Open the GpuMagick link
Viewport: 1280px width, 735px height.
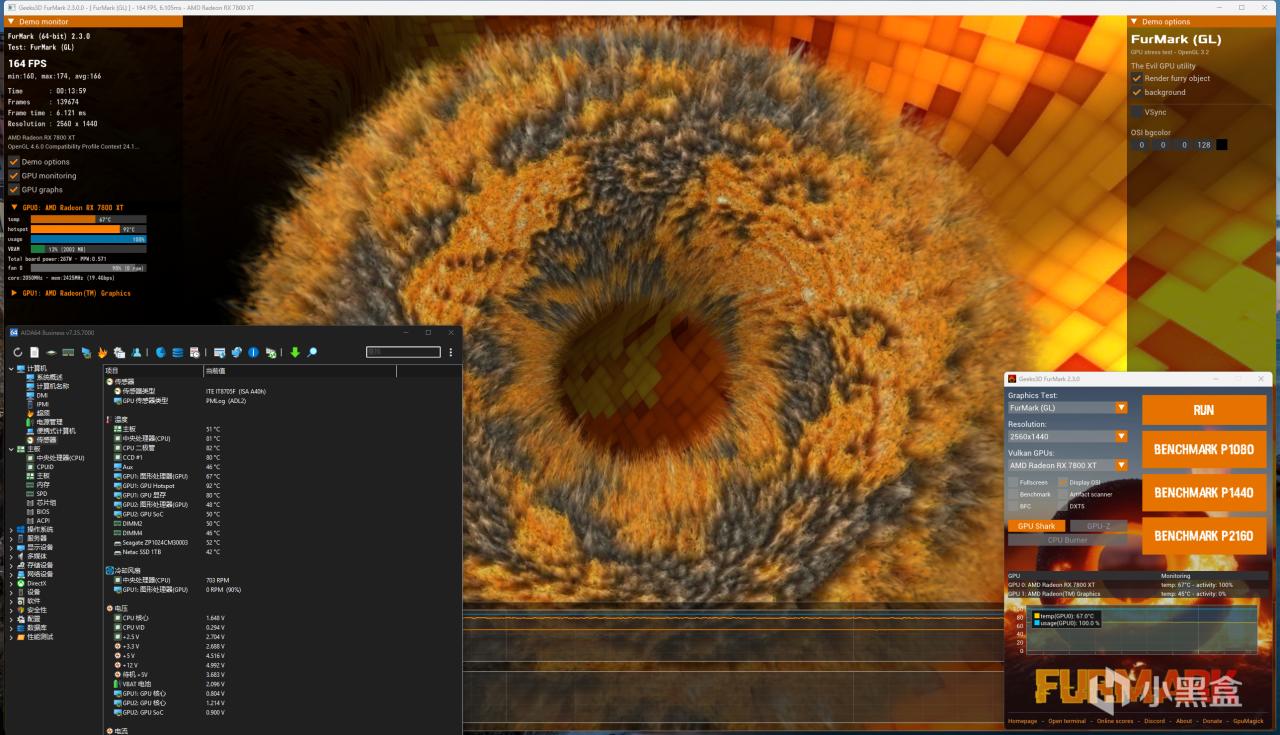pos(1248,721)
